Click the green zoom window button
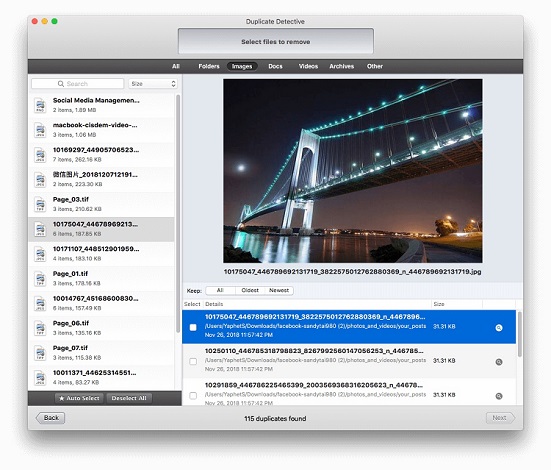The height and width of the screenshot is (470, 551). [x=54, y=21]
